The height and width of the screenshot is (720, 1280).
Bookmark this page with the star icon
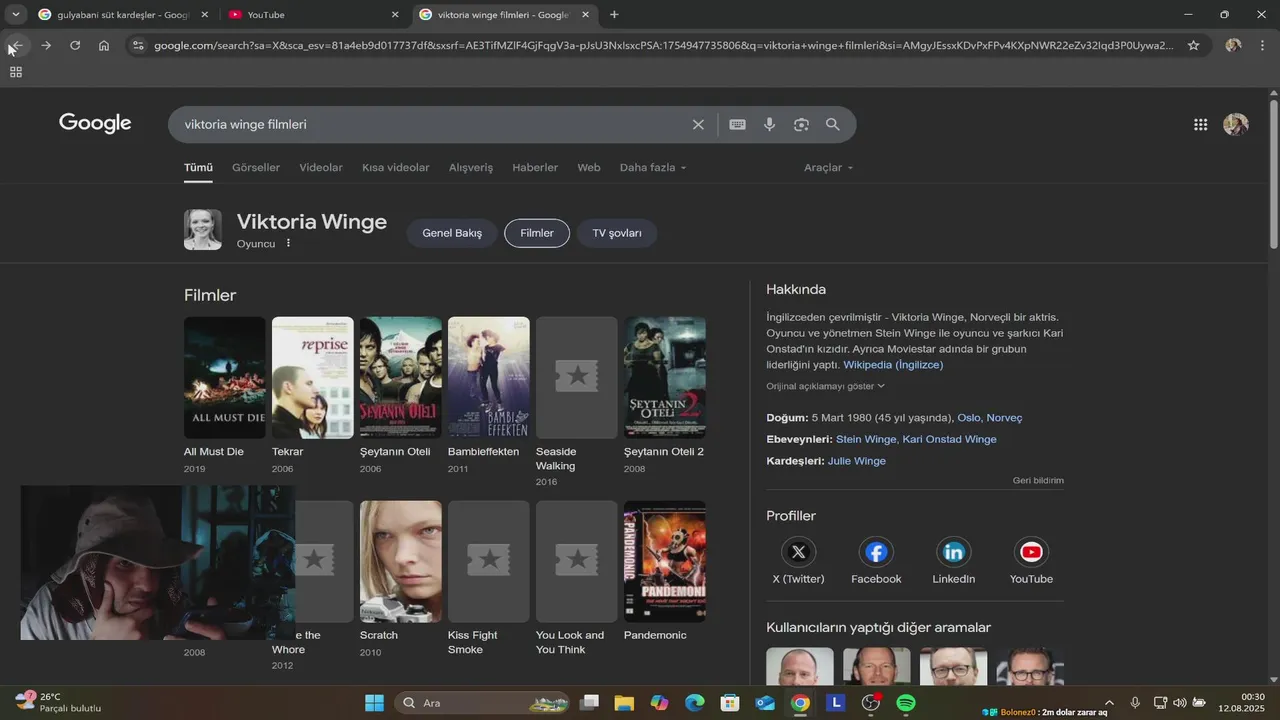[x=1193, y=45]
